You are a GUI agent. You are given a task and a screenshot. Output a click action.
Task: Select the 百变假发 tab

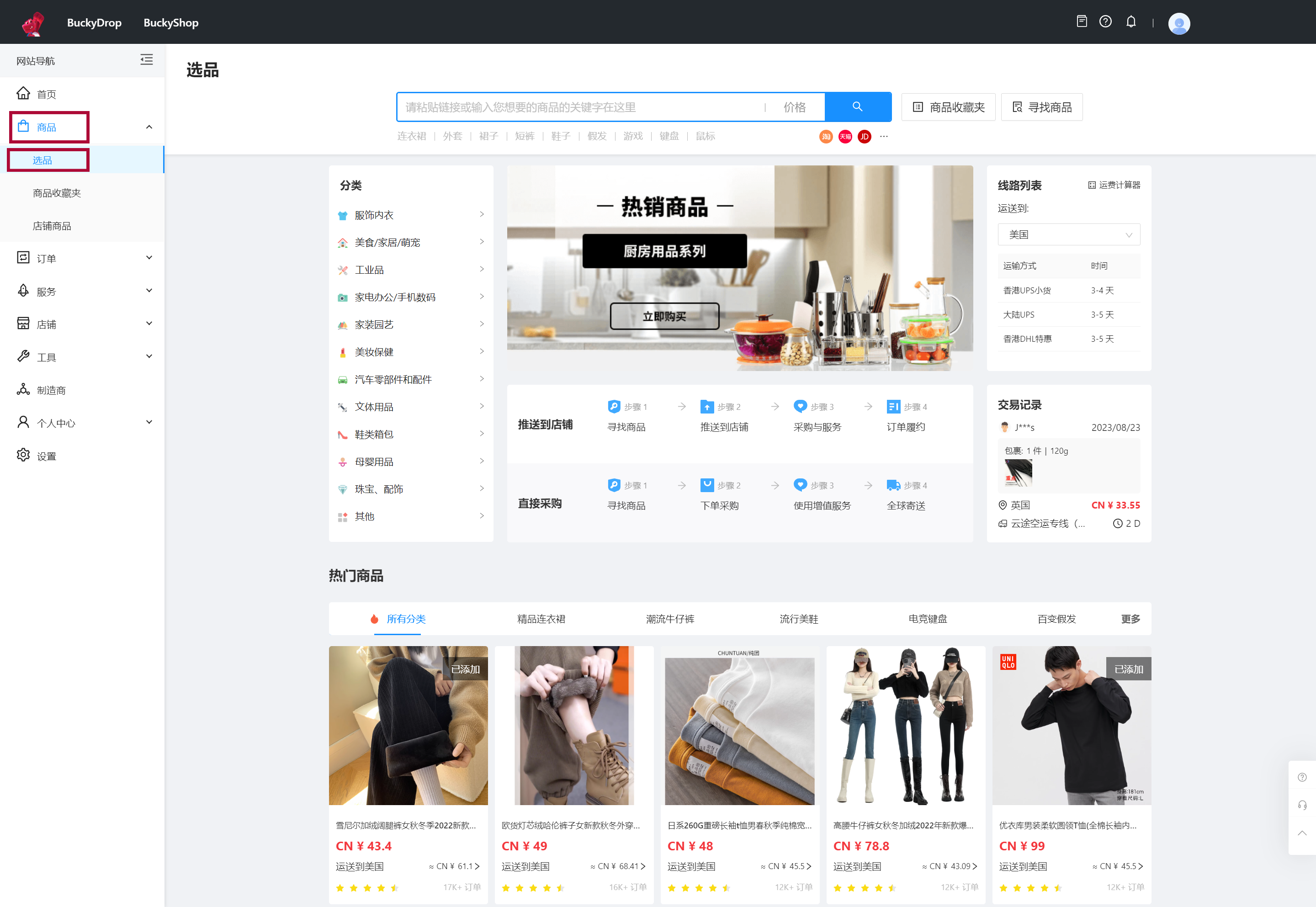click(x=1056, y=619)
